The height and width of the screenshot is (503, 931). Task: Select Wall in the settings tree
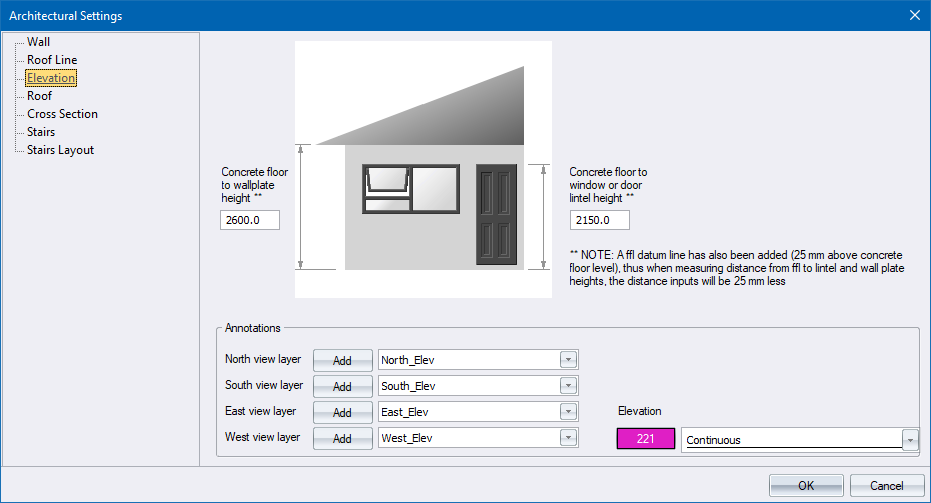[38, 42]
